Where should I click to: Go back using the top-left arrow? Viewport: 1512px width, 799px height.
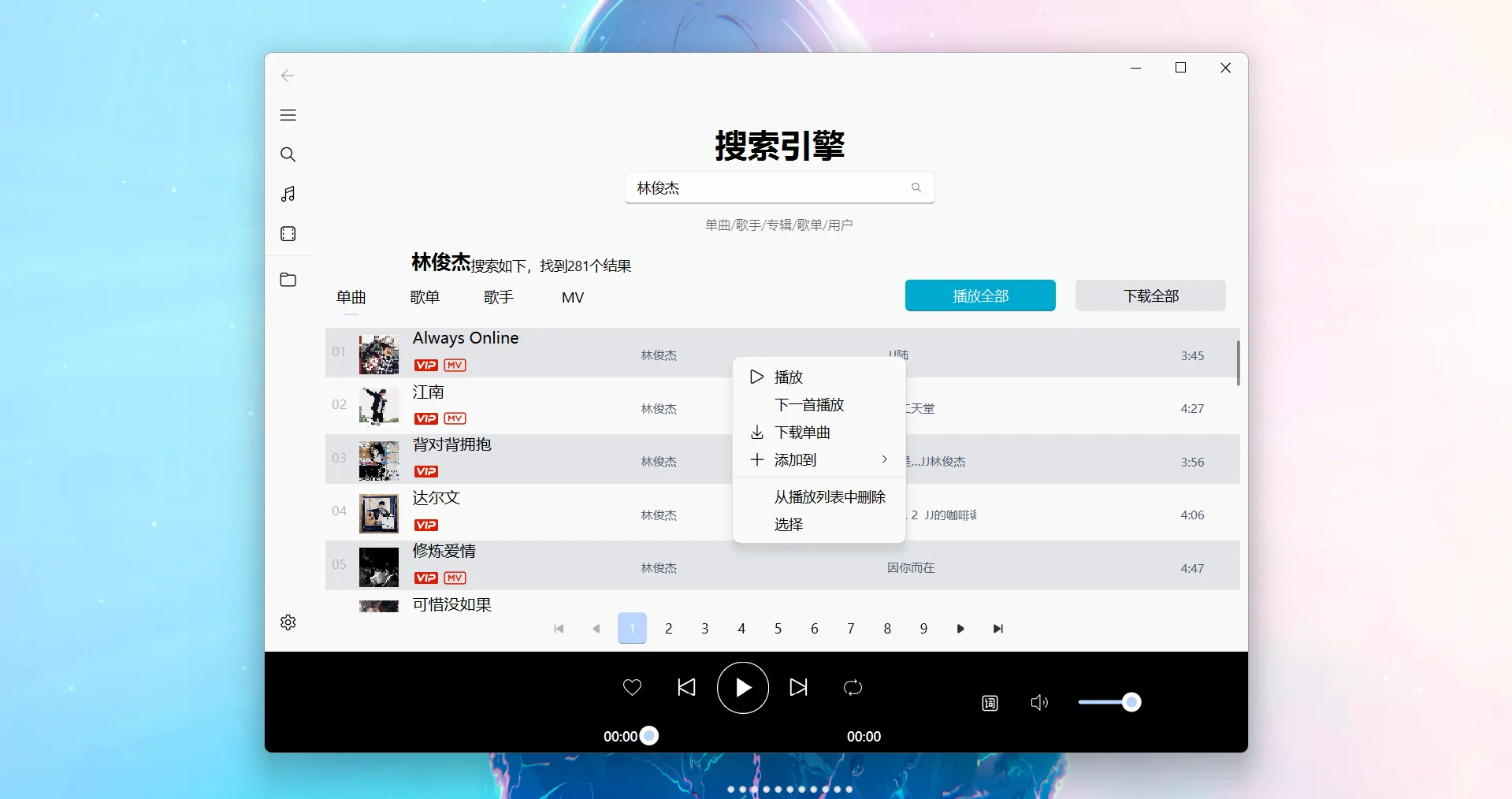pos(287,76)
